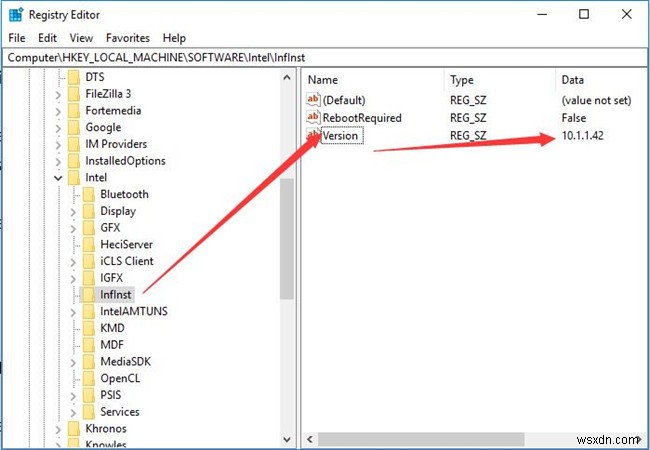Click the values pane horizontal scrollbar thumb
Viewport: 650px width, 450px height.
coord(421,439)
